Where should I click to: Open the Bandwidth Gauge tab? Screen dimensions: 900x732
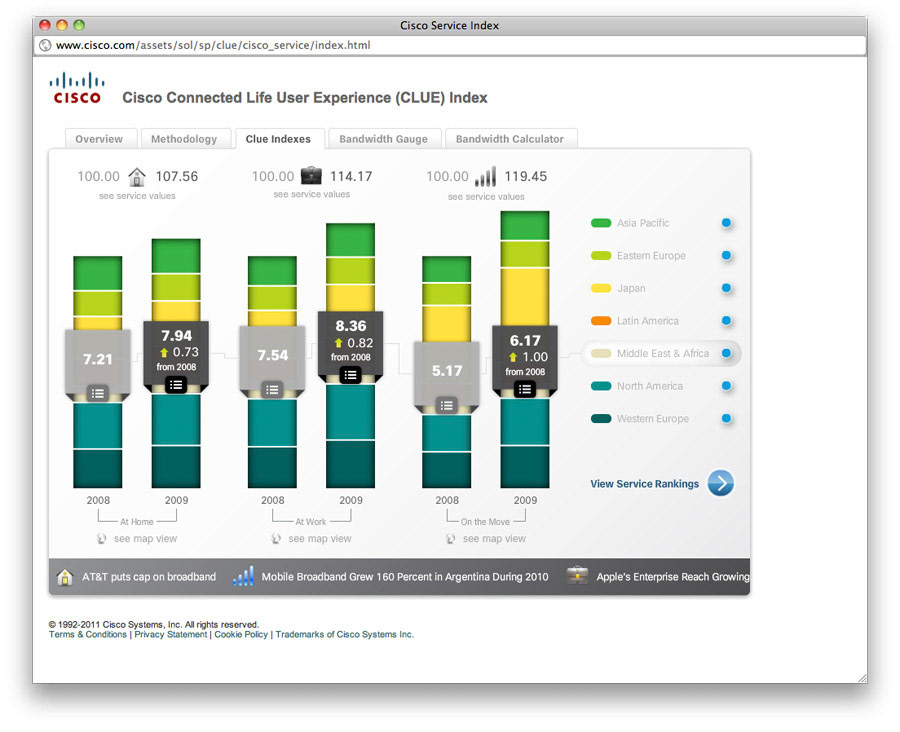(x=385, y=138)
